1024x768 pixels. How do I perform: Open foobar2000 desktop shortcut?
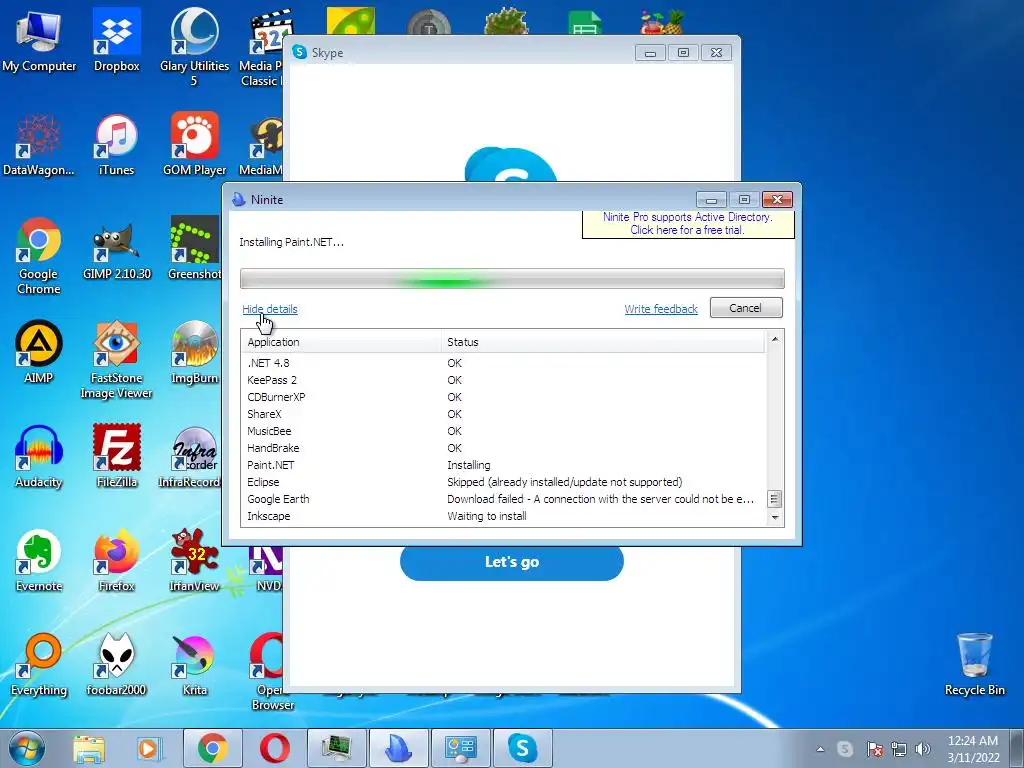tap(116, 665)
